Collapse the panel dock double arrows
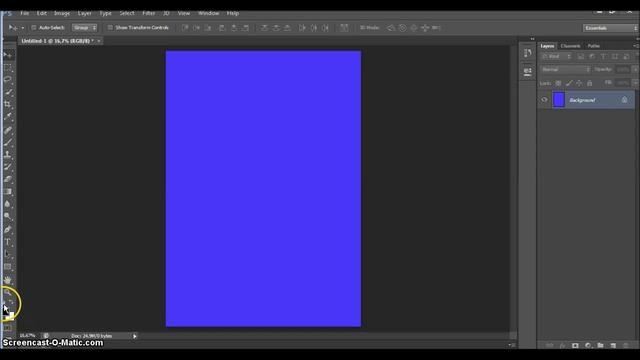The width and height of the screenshot is (640, 360). point(532,39)
